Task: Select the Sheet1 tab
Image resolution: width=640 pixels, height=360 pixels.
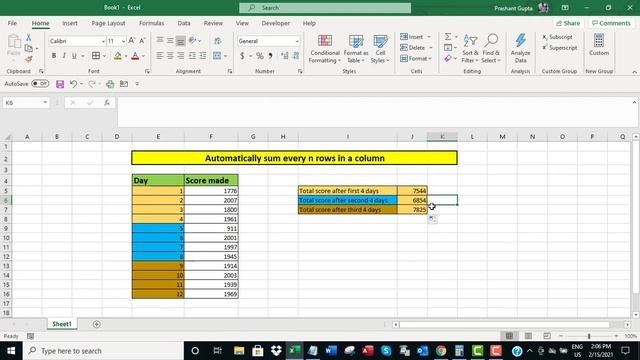Action: coord(62,324)
